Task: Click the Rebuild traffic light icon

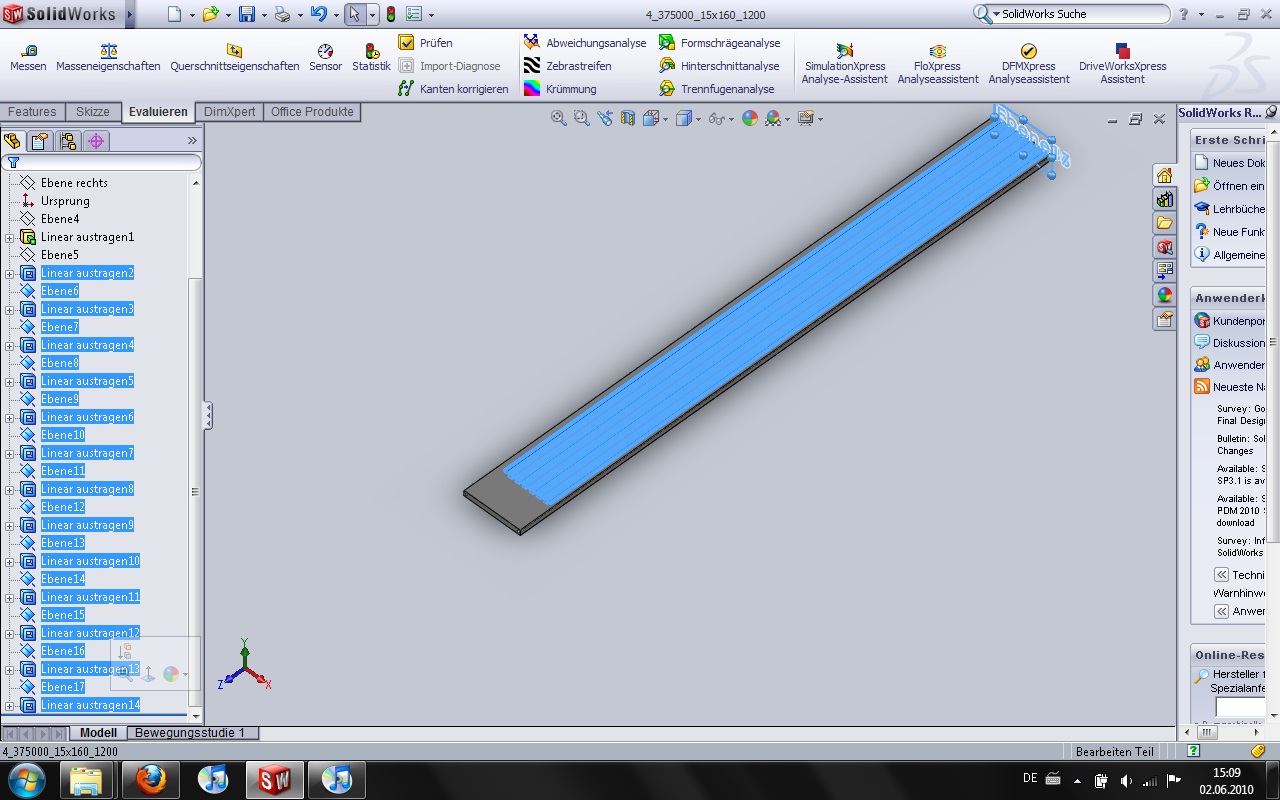Action: pyautogui.click(x=390, y=15)
